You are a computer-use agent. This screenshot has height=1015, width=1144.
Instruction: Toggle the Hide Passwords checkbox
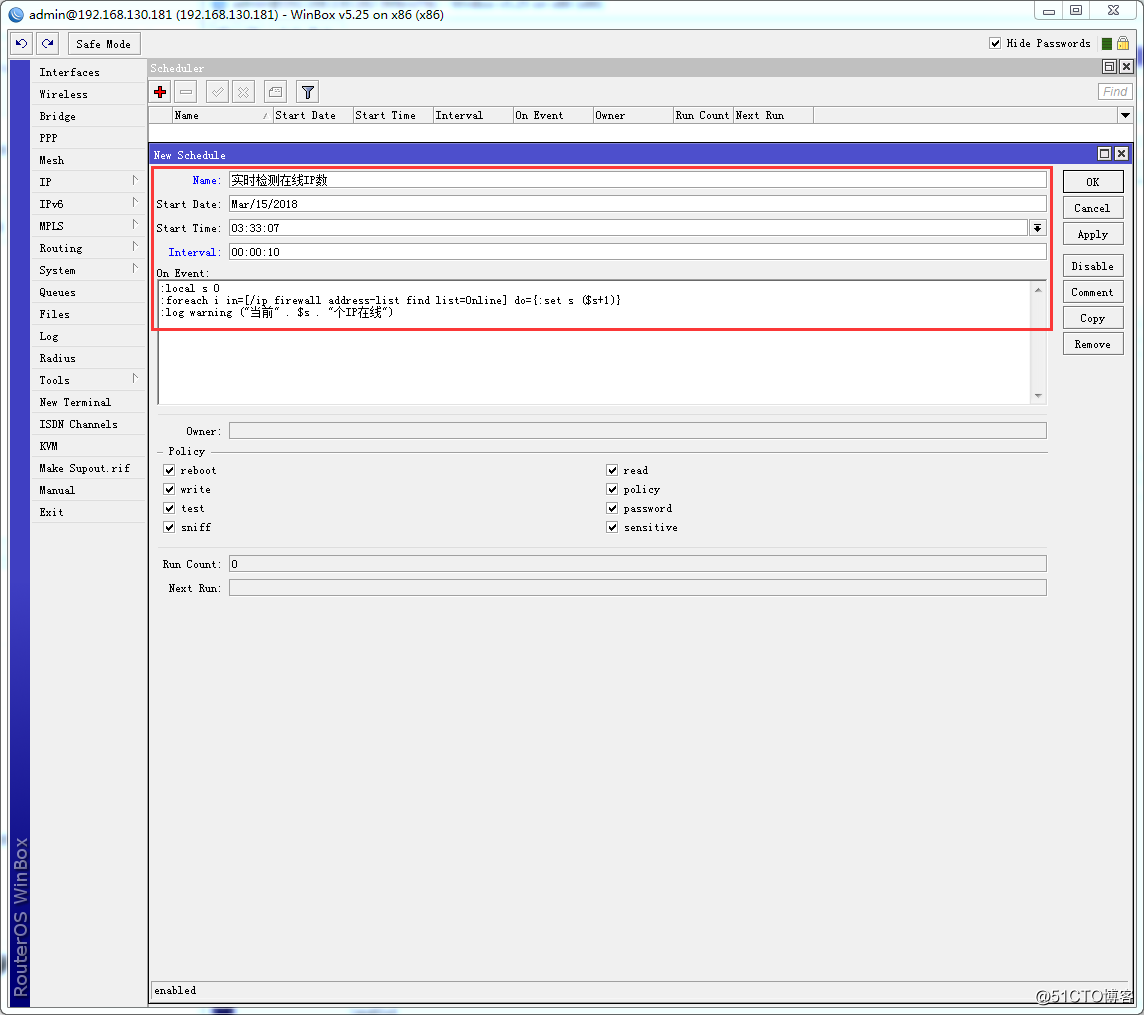pyautogui.click(x=994, y=43)
